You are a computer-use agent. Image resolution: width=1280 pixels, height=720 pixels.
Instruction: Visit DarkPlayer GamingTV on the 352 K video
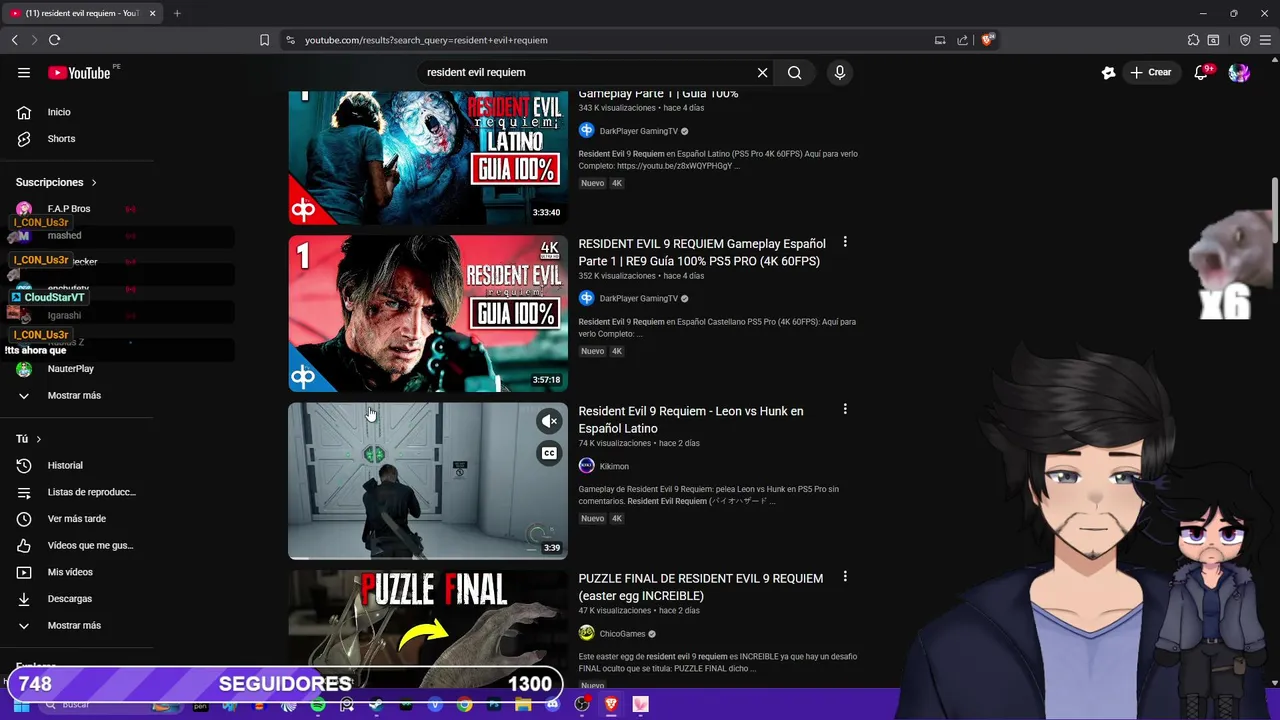tap(638, 298)
